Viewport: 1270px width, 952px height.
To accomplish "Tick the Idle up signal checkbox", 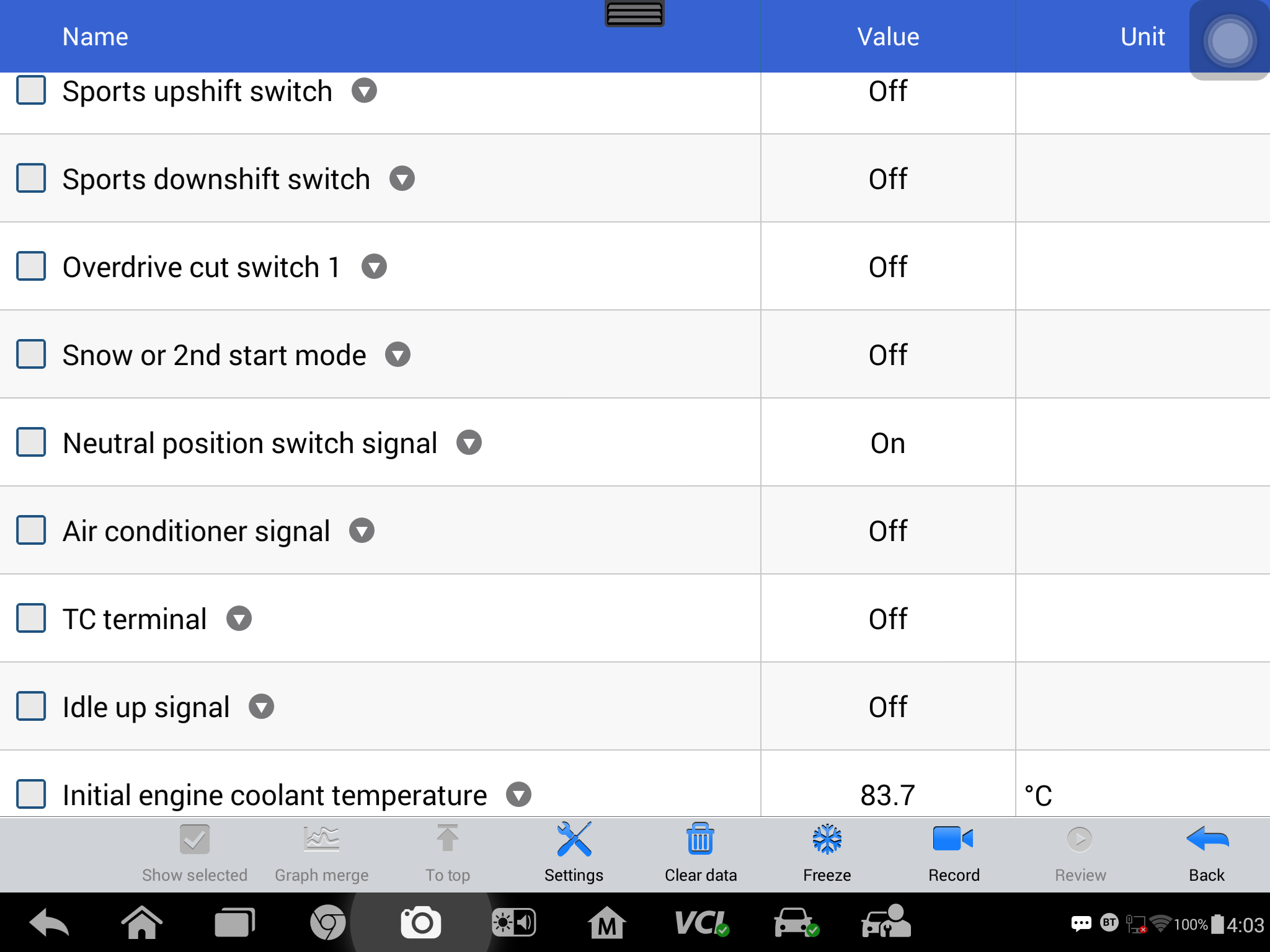I will point(31,707).
